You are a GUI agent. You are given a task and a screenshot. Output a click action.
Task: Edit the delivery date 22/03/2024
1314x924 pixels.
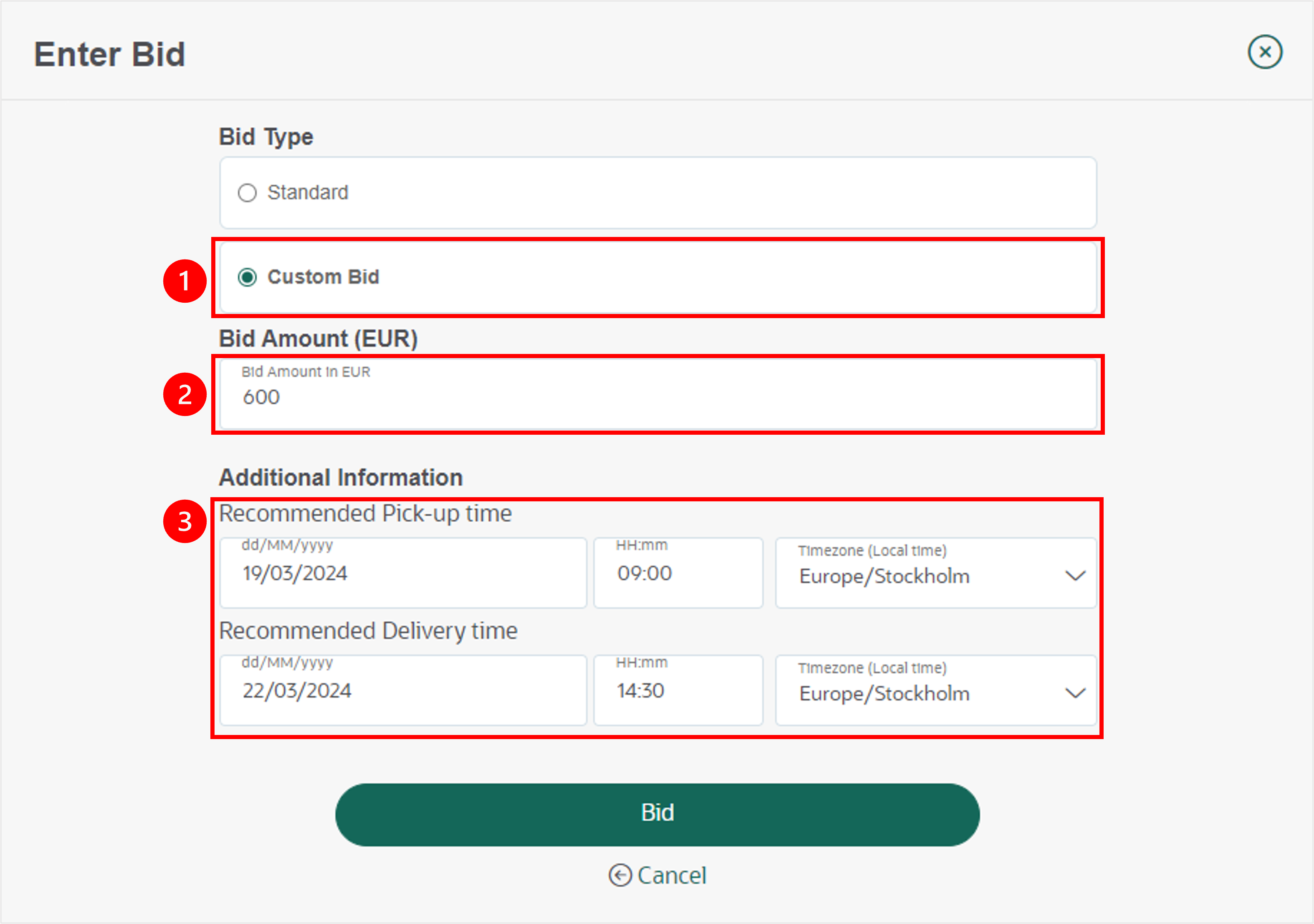coord(403,690)
